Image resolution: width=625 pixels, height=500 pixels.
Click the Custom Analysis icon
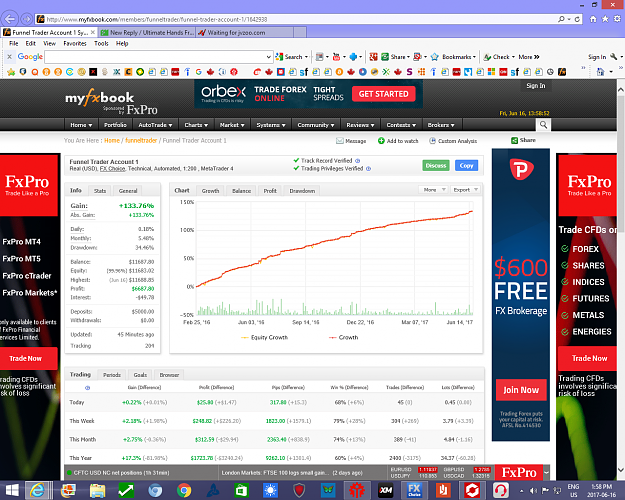coord(432,141)
